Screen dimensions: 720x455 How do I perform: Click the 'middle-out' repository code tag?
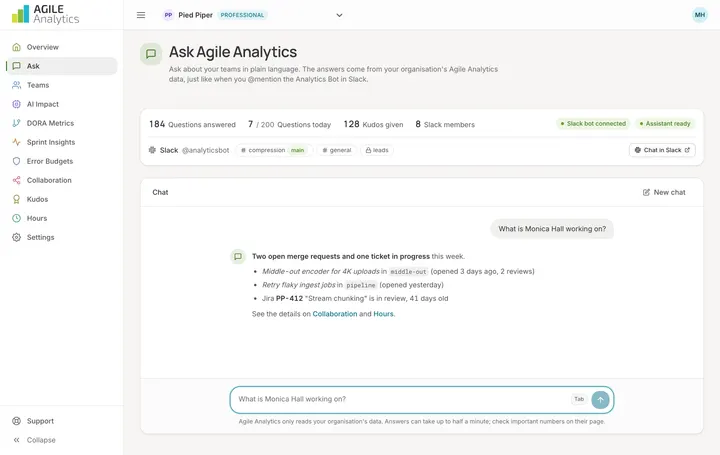pyautogui.click(x=408, y=272)
